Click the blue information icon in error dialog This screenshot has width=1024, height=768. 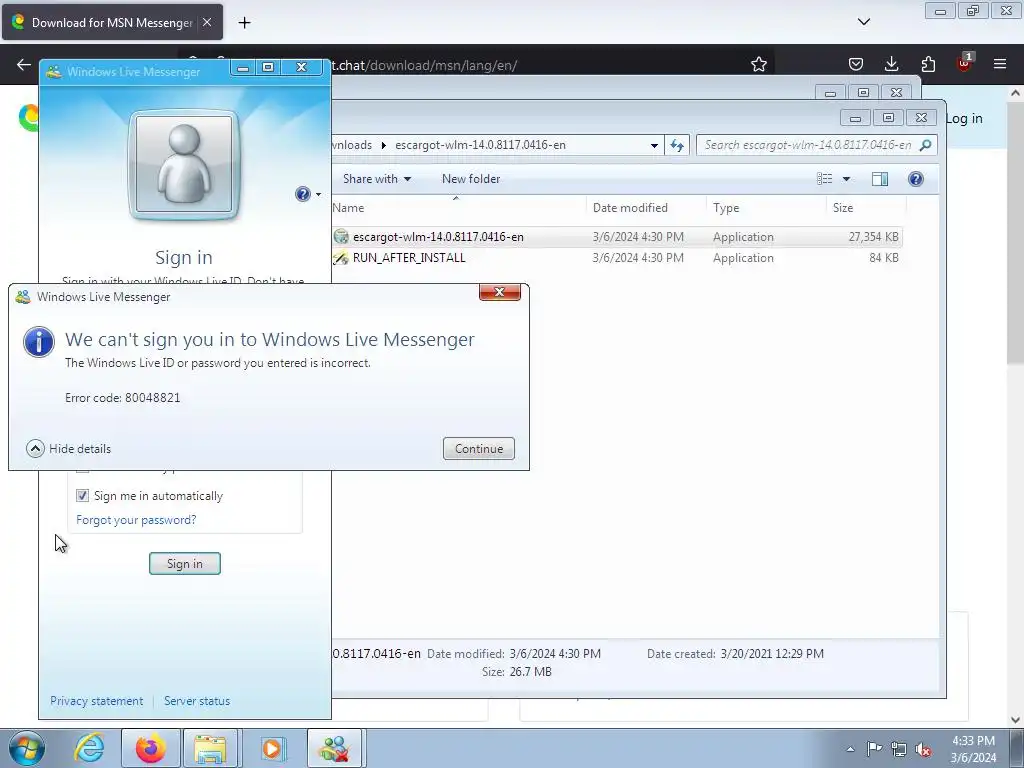pyautogui.click(x=39, y=342)
